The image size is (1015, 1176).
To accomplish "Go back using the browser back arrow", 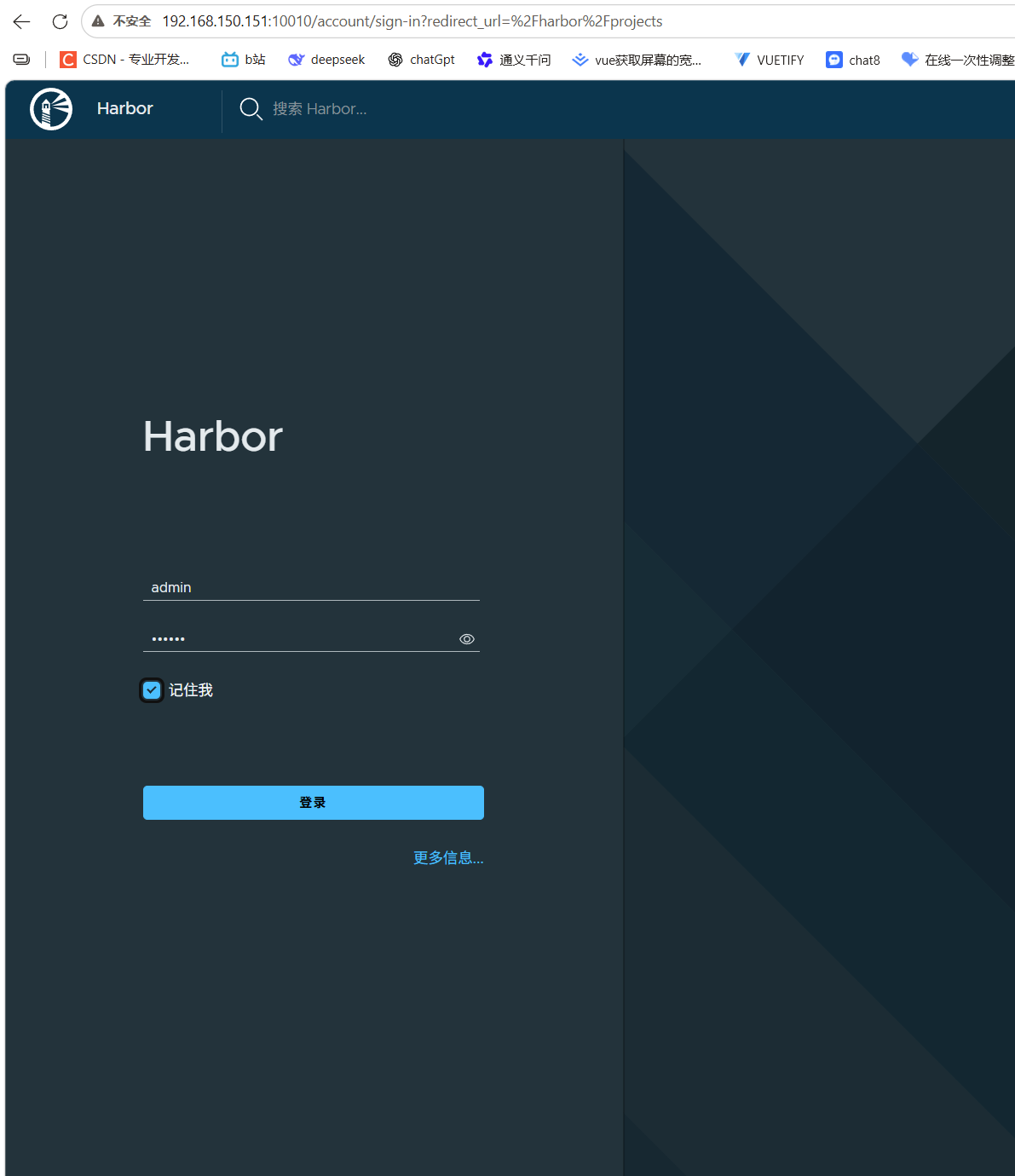I will (22, 21).
